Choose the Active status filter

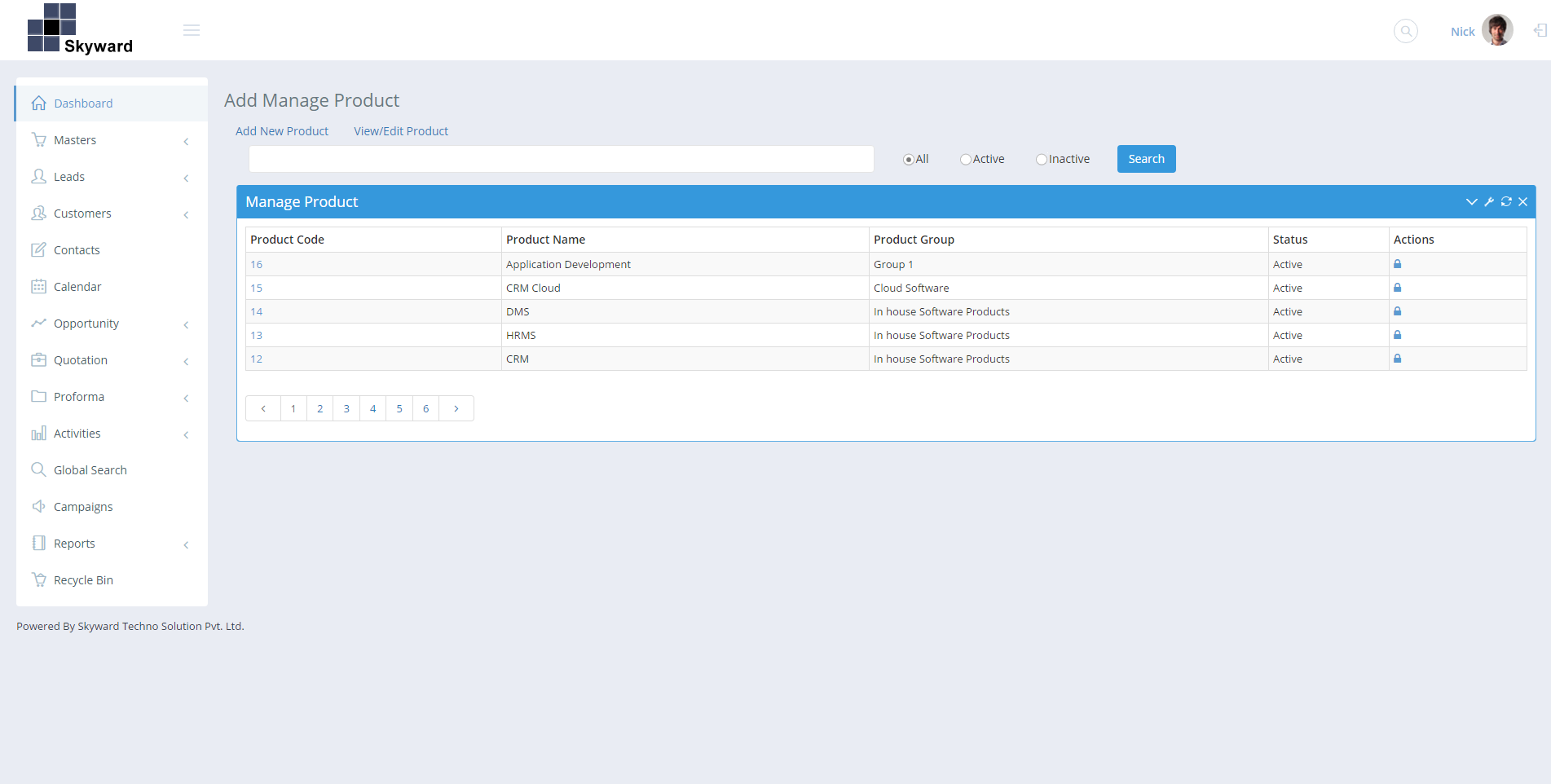965,159
